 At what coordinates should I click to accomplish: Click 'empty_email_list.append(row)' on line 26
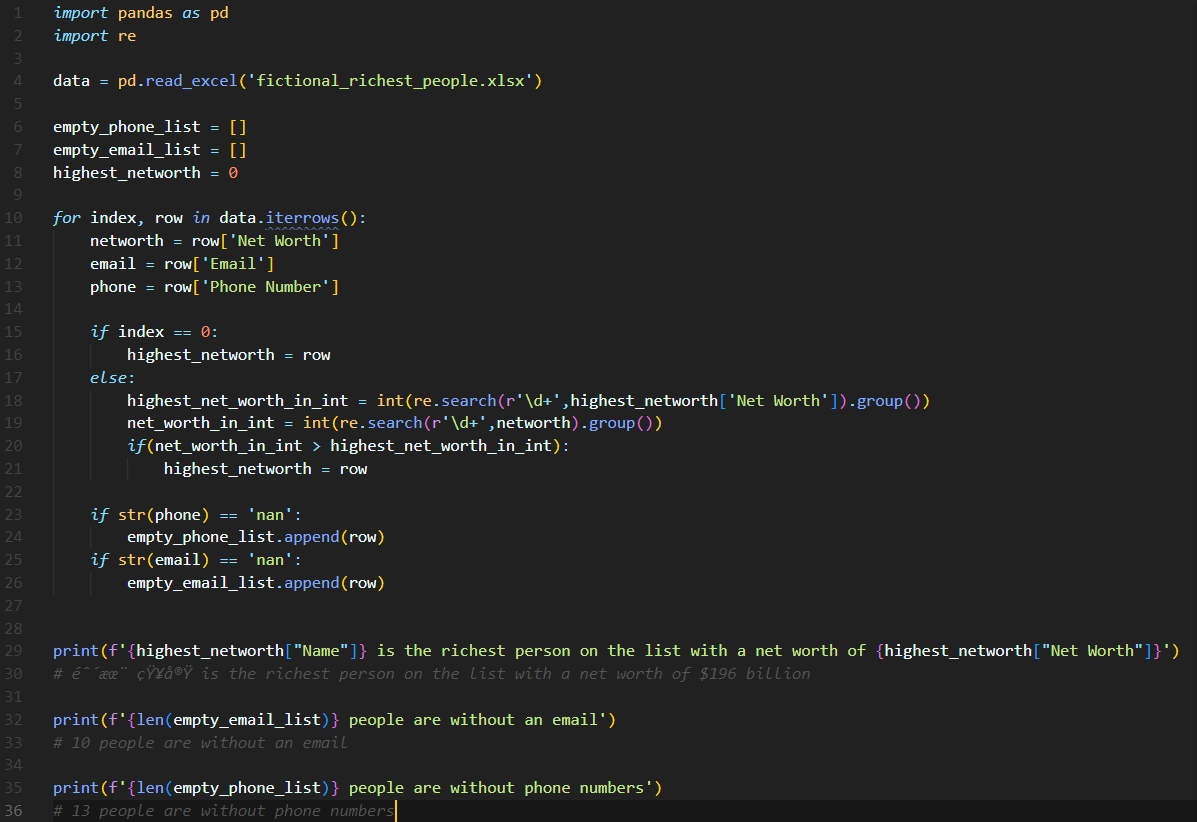click(256, 582)
